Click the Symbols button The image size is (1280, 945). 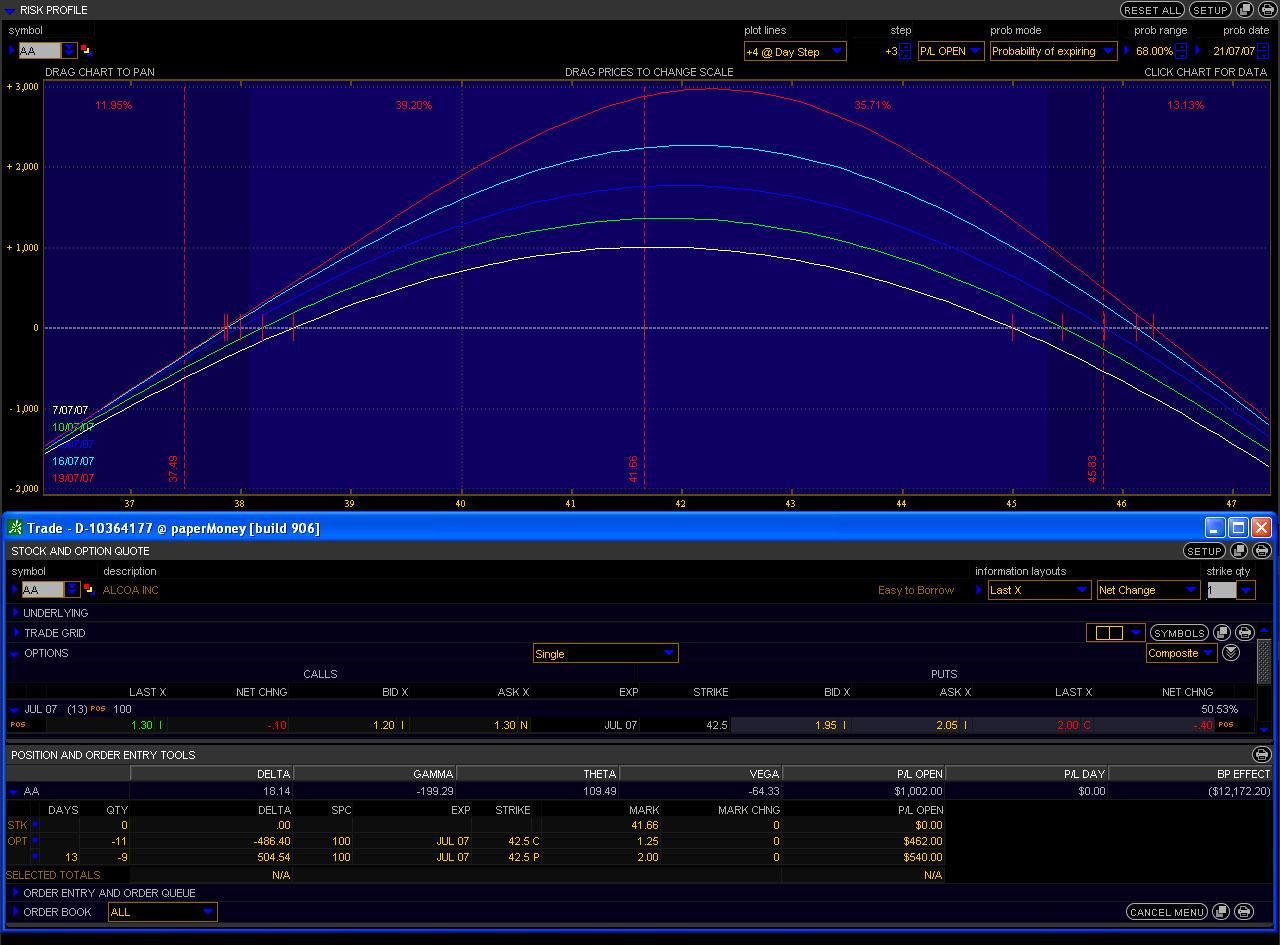pos(1178,633)
